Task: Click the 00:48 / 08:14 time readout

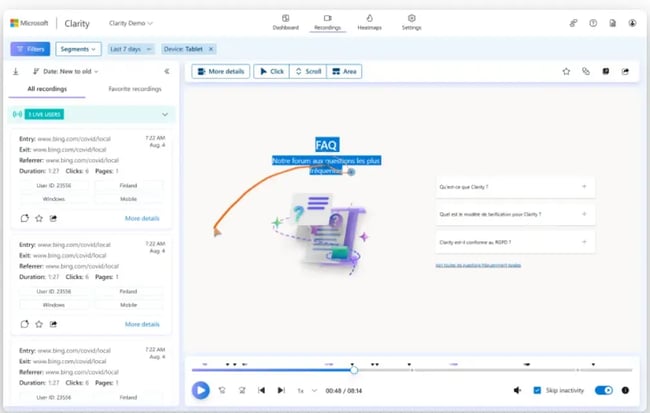Action: click(344, 391)
